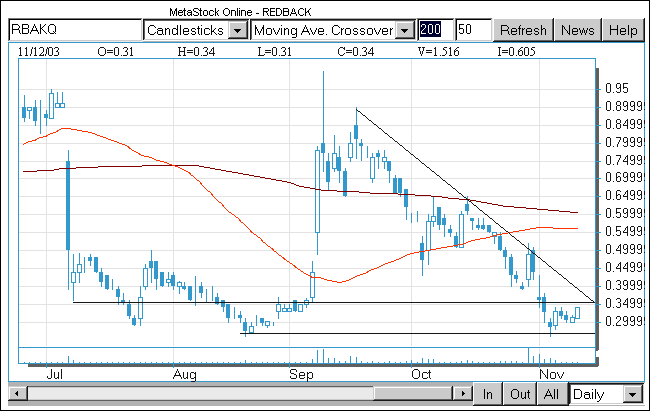This screenshot has height=411, width=650.
Task: Click the MetaStock Online - REDBACK title
Action: (x=240, y=12)
